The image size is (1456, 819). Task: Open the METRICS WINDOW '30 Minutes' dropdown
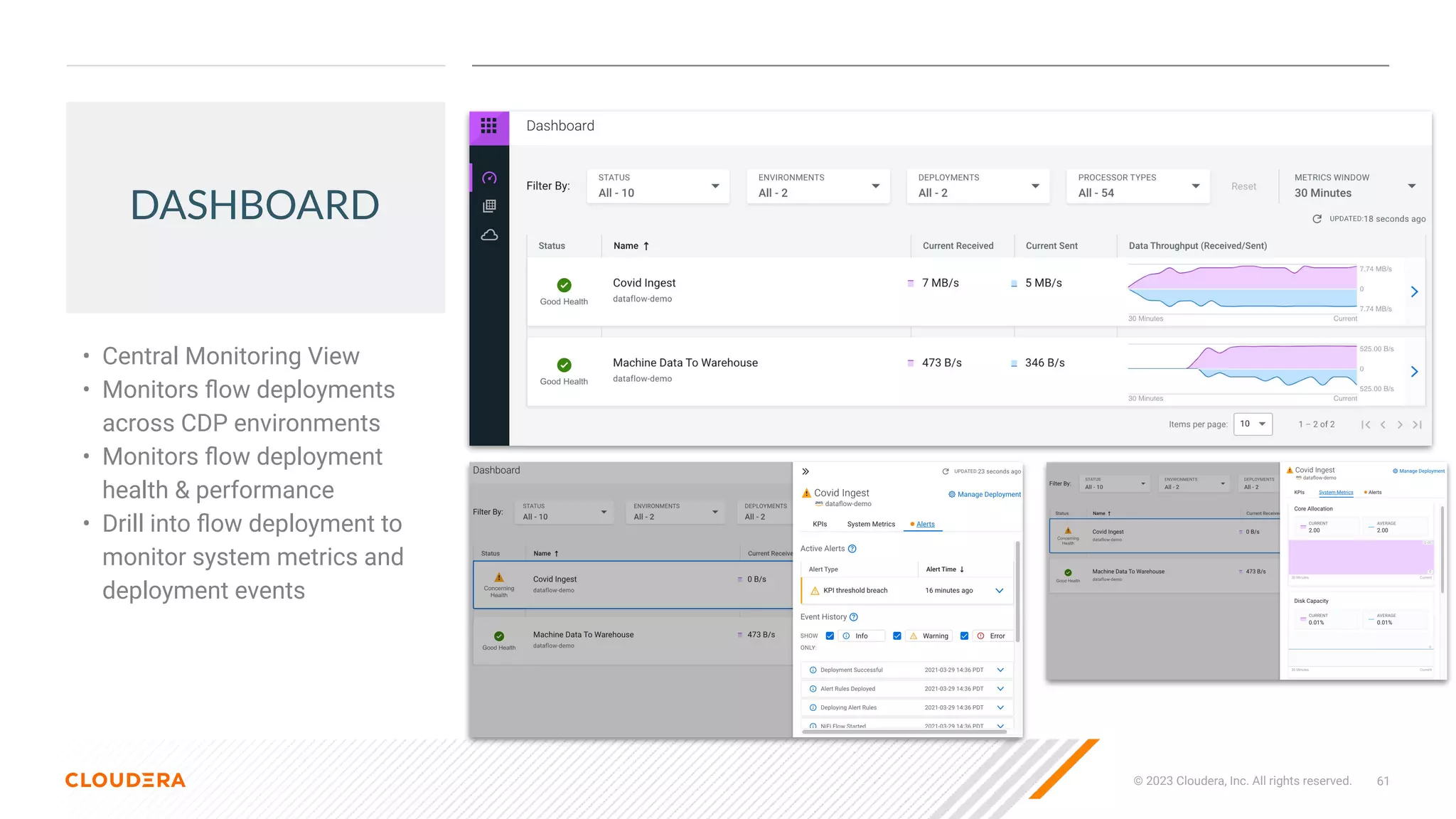1354,186
